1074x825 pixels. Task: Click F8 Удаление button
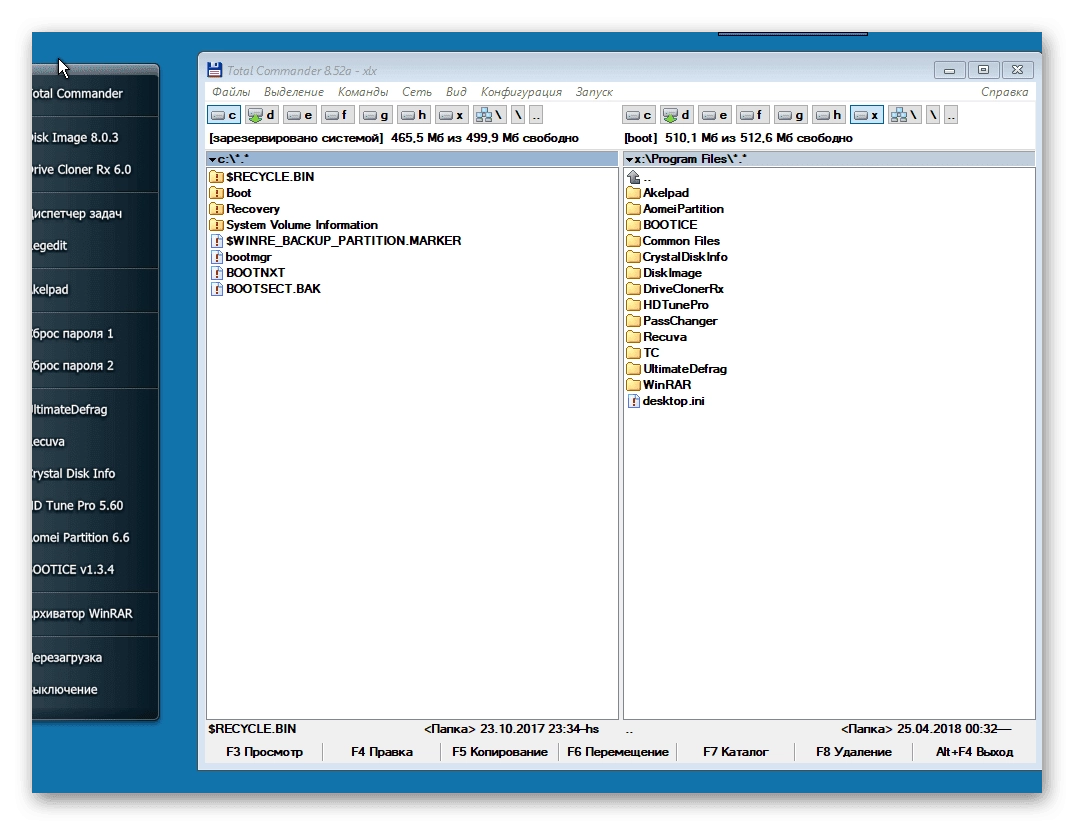coord(853,752)
